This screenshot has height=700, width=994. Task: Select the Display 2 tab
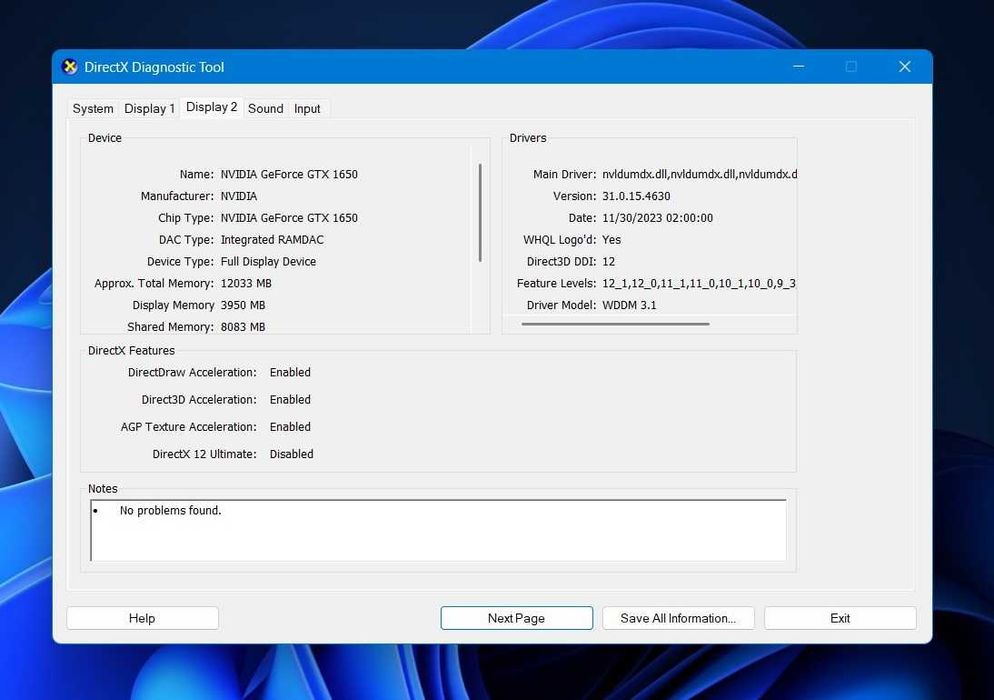pos(211,107)
